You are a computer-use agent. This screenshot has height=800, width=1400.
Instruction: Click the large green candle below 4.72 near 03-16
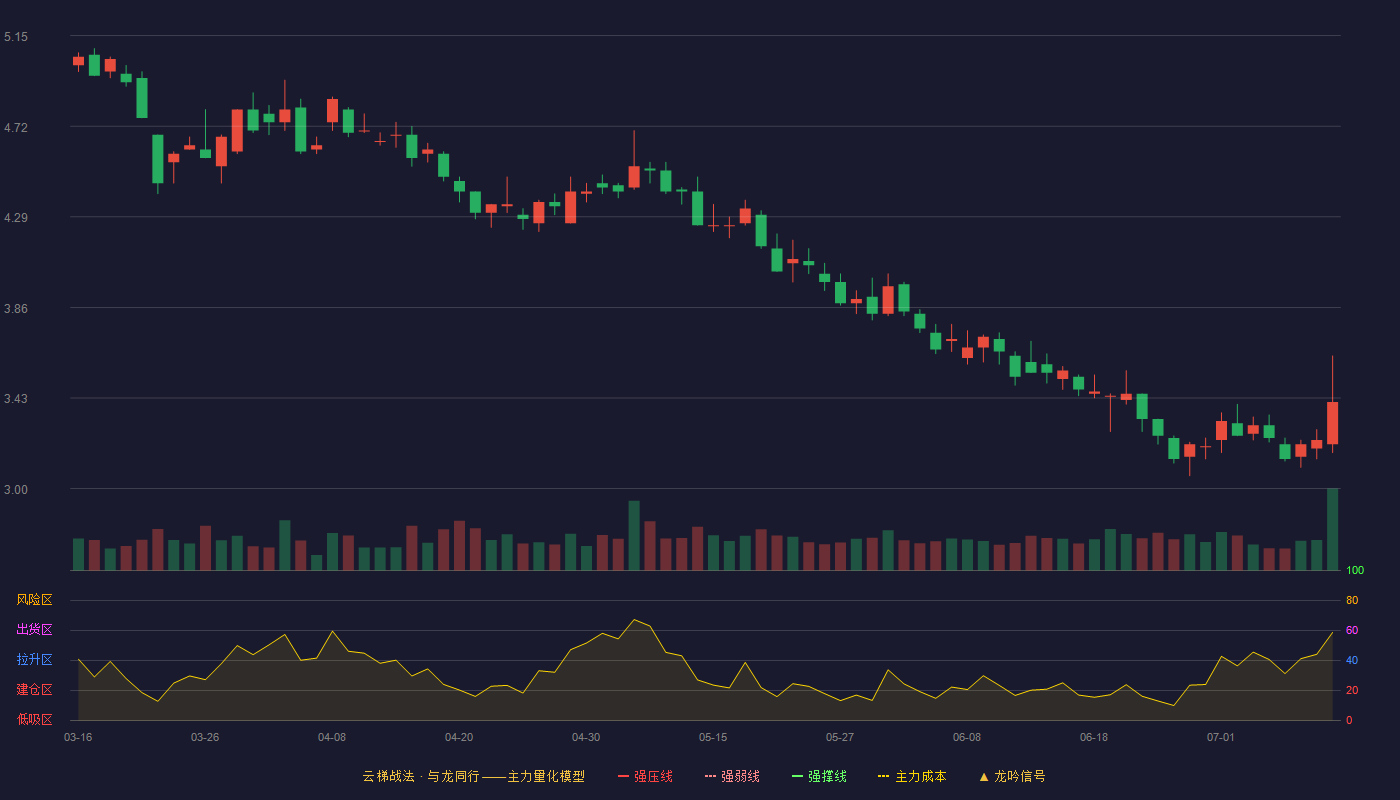click(x=157, y=159)
